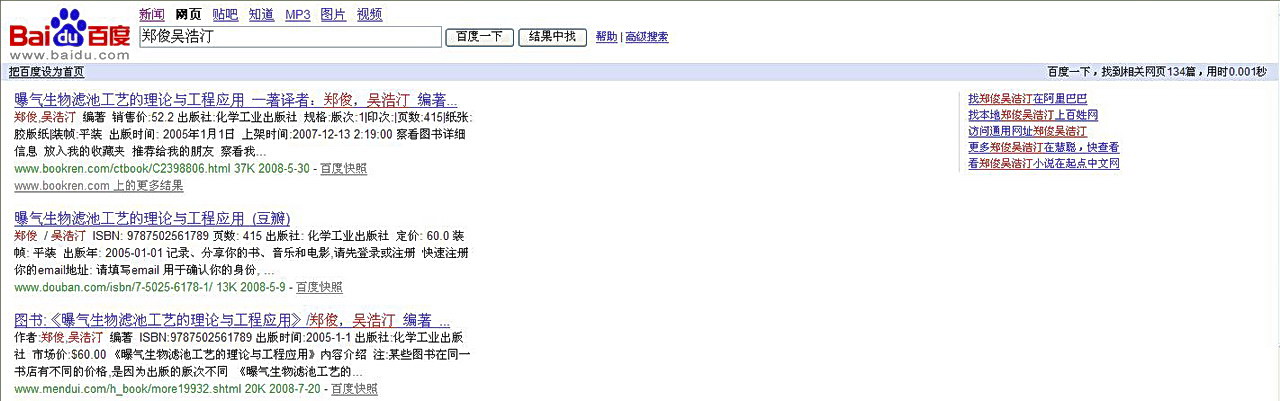Click sidebar link 找本地郑俊吴浩汀上百姓网
Screen dimensions: 1280x401
pos(1033,115)
